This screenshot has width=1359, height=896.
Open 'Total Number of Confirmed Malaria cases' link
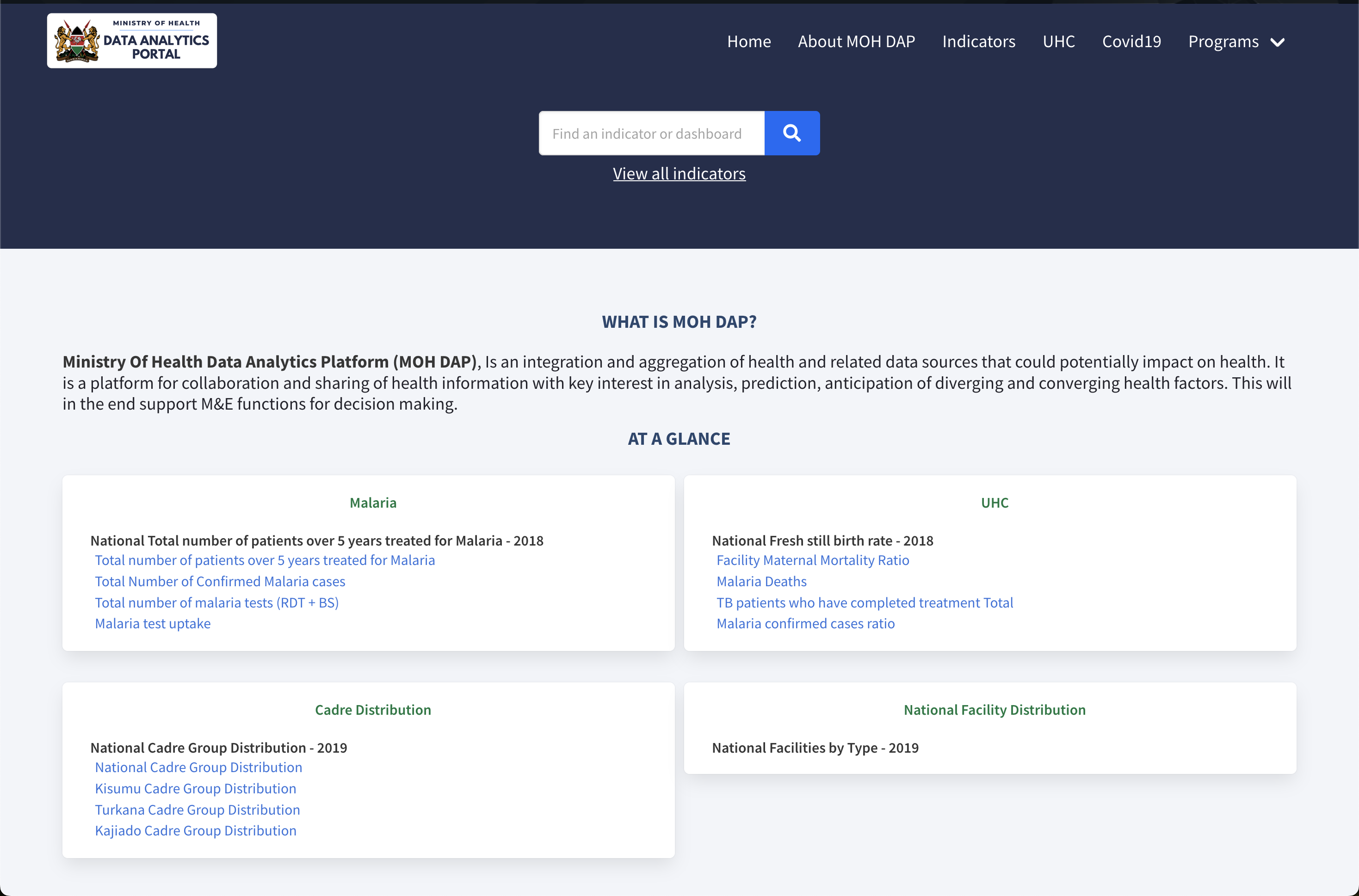(220, 581)
